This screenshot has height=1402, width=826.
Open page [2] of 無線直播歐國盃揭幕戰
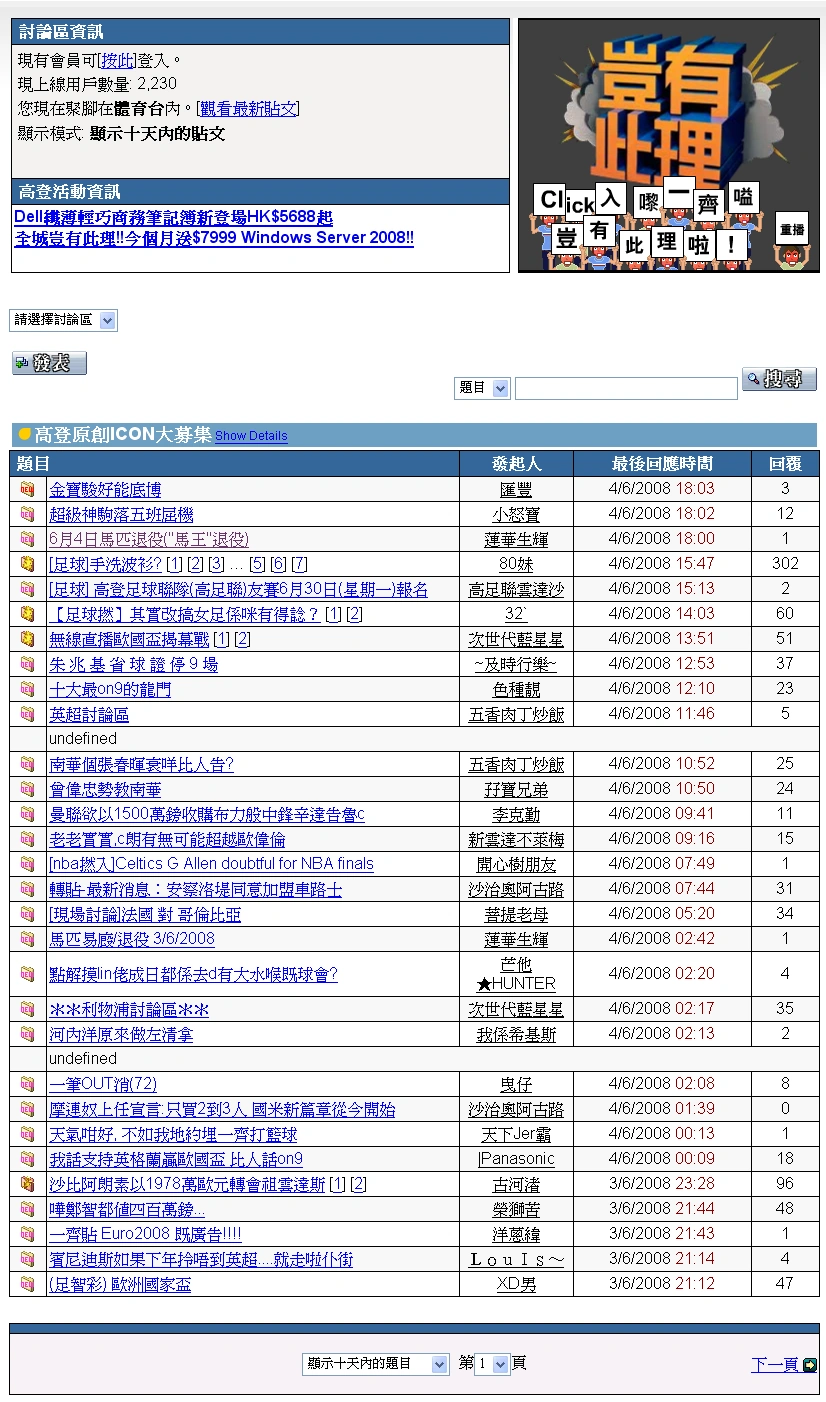pyautogui.click(x=243, y=640)
